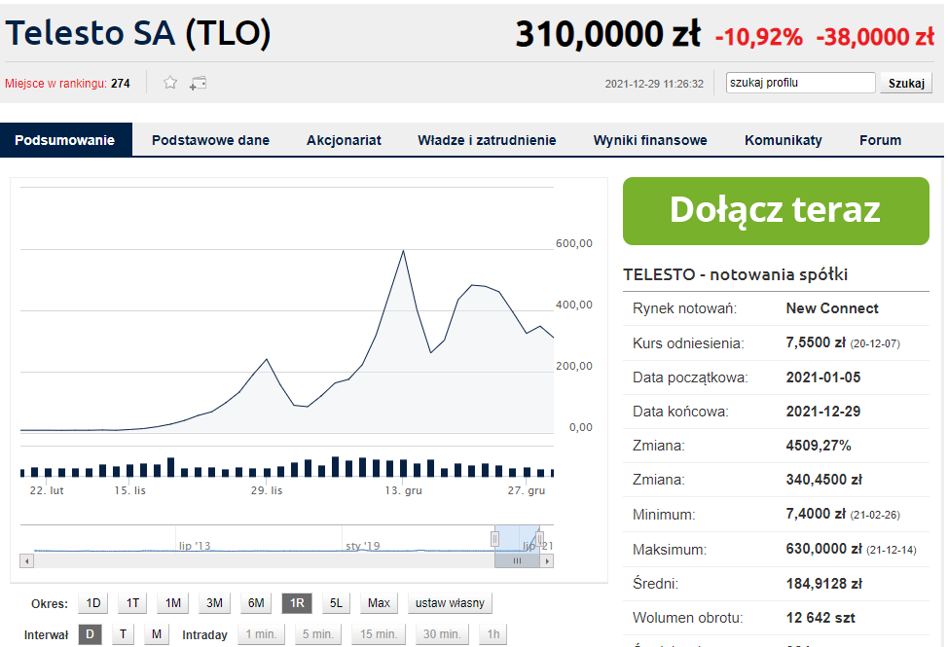Click the -10,92% price change
948x647 pixels.
759,37
